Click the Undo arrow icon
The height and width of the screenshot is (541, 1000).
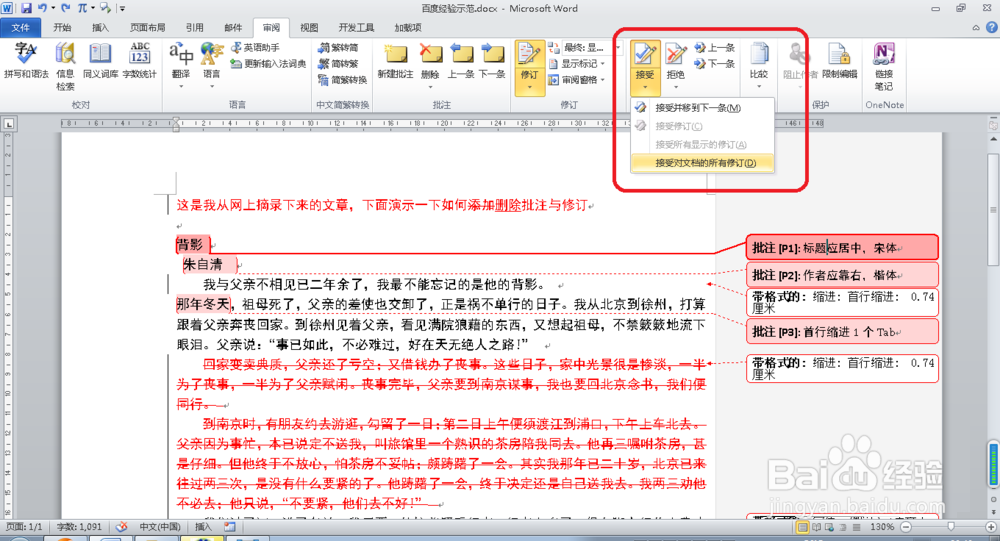(42, 8)
